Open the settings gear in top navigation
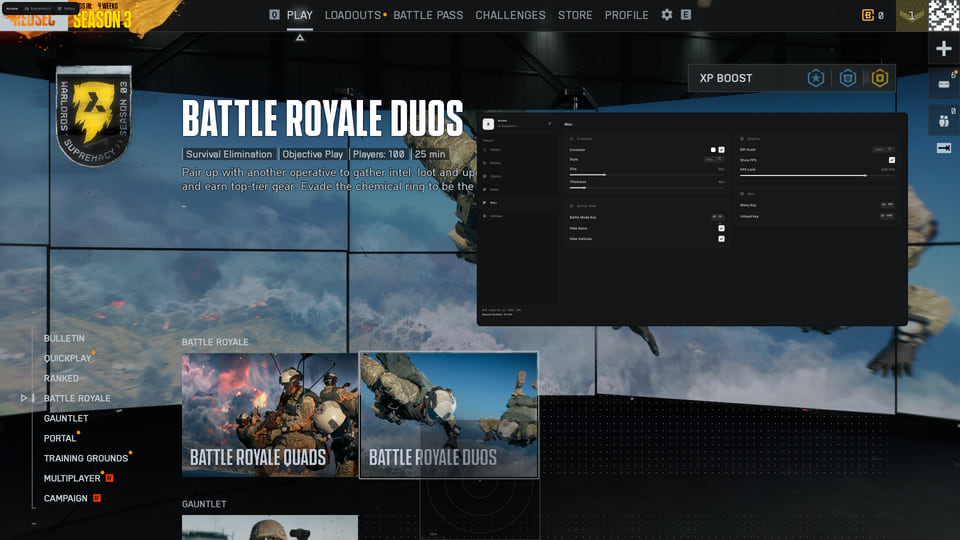Image resolution: width=960 pixels, height=540 pixels. pyautogui.click(x=667, y=15)
